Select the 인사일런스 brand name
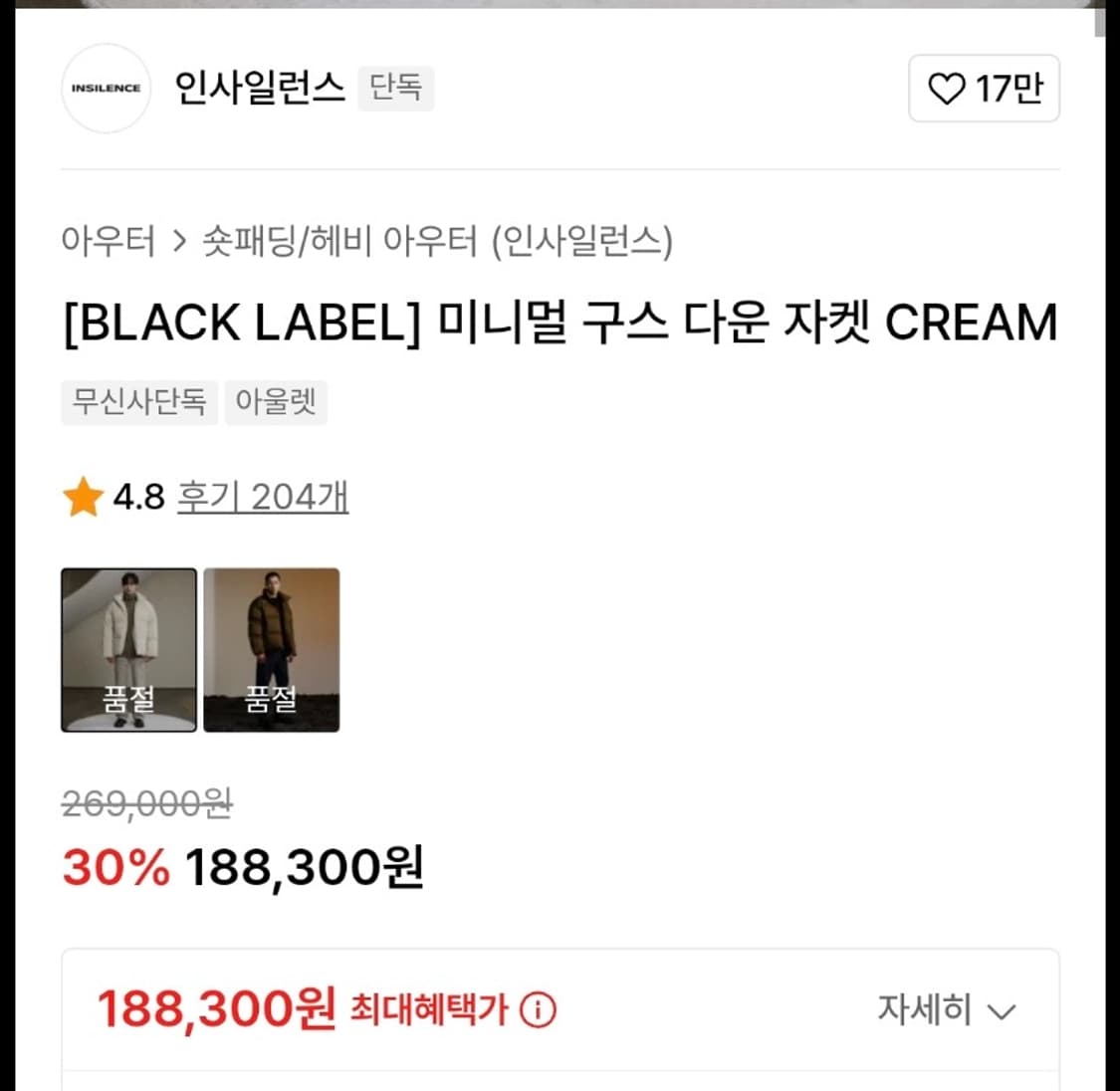 261,88
